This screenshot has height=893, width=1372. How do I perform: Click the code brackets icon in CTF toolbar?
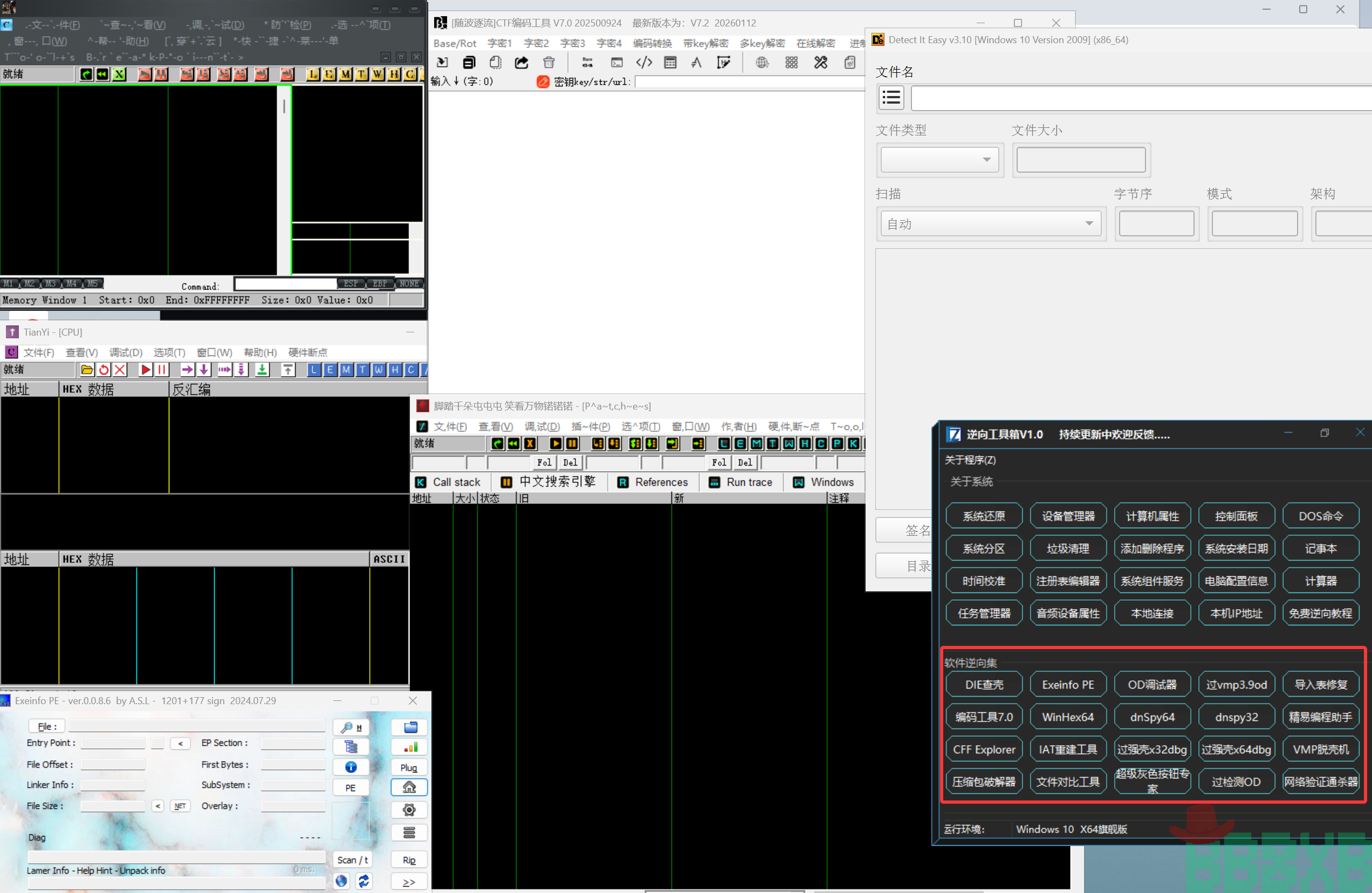[643, 62]
